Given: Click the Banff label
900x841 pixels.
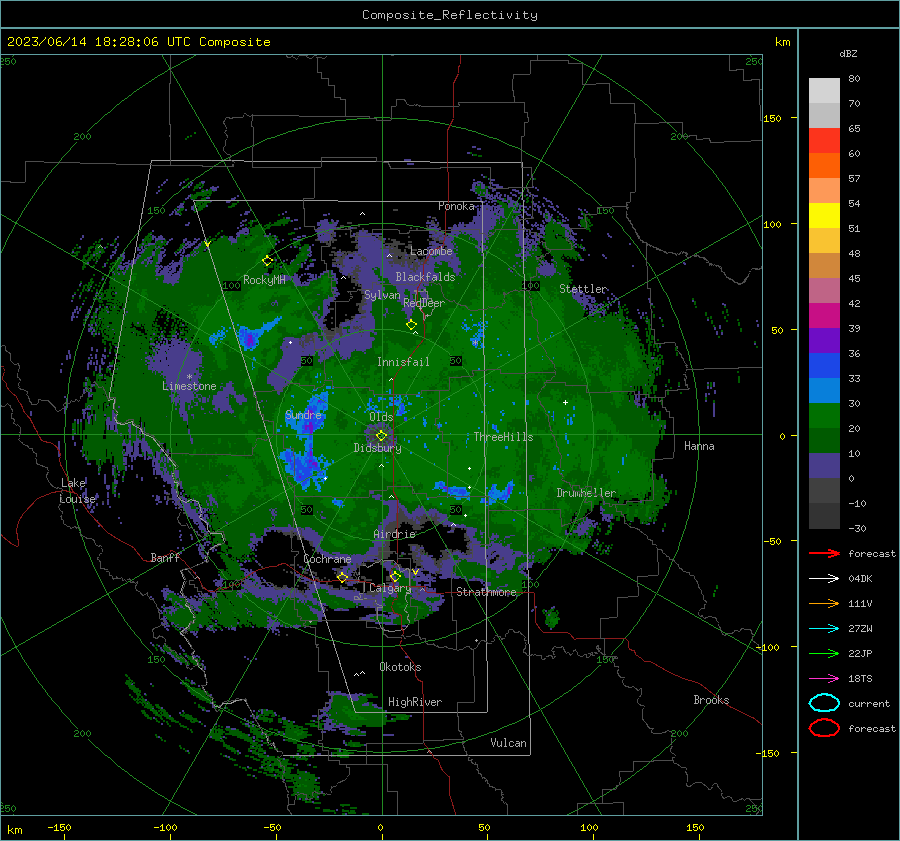Looking at the screenshot, I should click(x=165, y=557).
